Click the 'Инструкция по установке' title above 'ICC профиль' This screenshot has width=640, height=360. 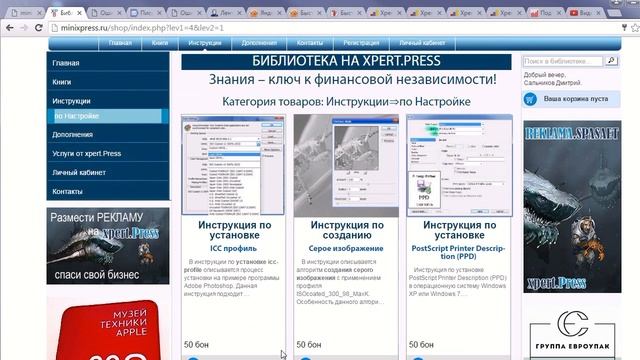click(x=234, y=230)
